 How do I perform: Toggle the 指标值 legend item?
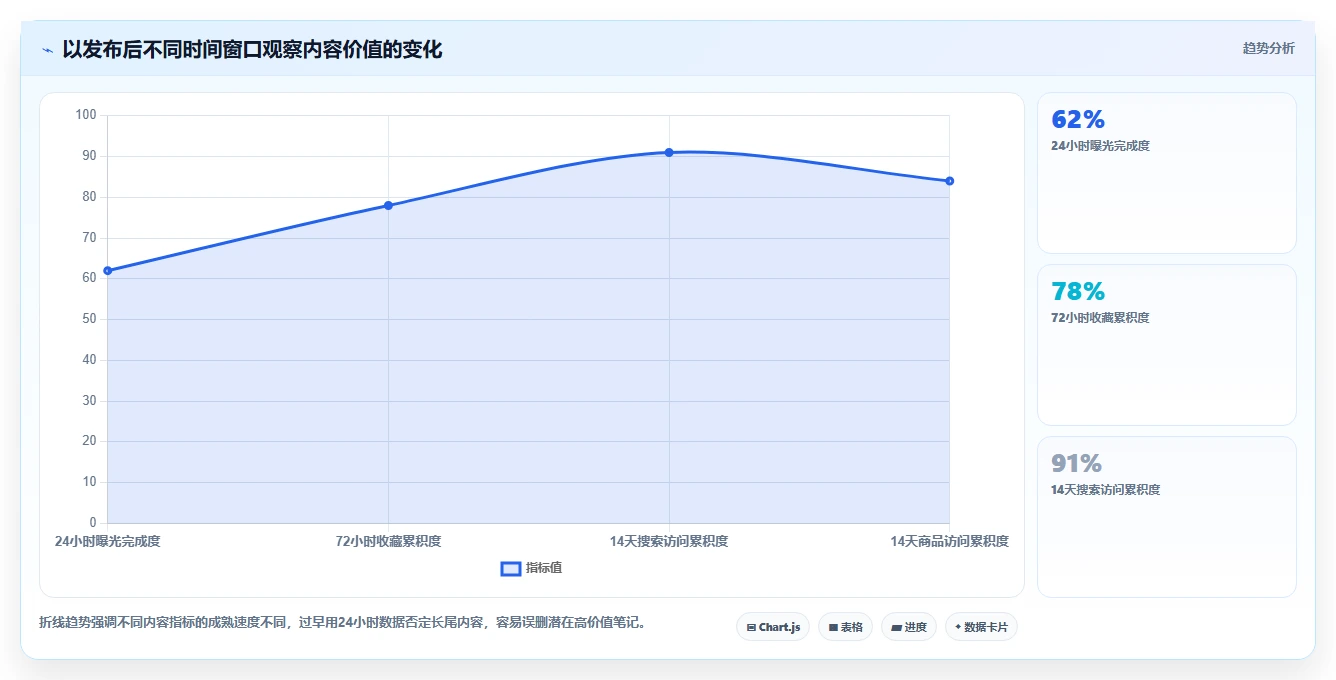[531, 568]
